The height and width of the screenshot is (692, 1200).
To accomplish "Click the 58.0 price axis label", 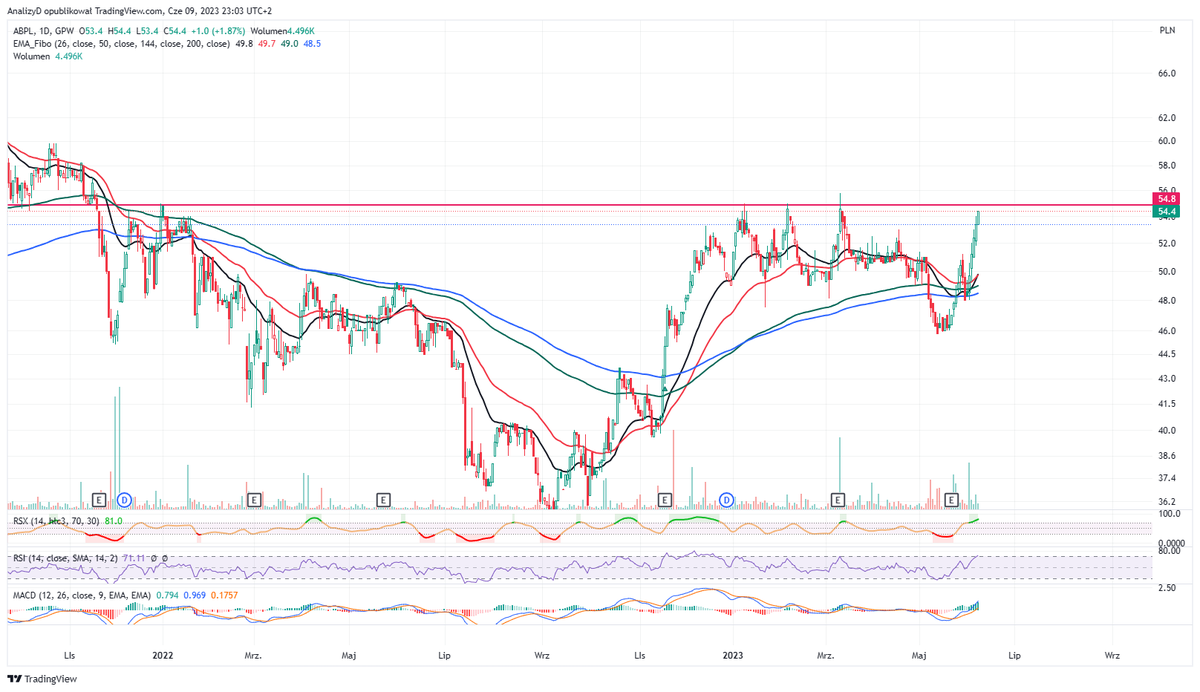I will coord(1166,164).
